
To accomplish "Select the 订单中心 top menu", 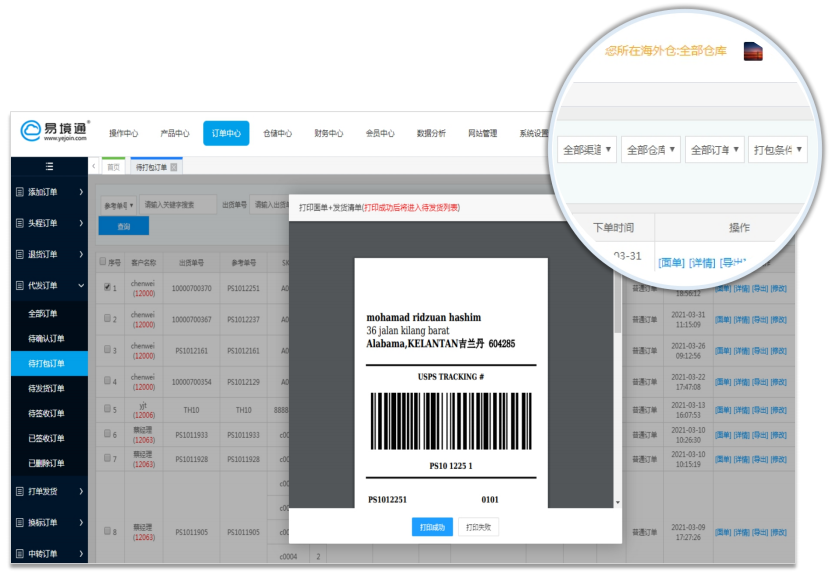I will pyautogui.click(x=226, y=133).
